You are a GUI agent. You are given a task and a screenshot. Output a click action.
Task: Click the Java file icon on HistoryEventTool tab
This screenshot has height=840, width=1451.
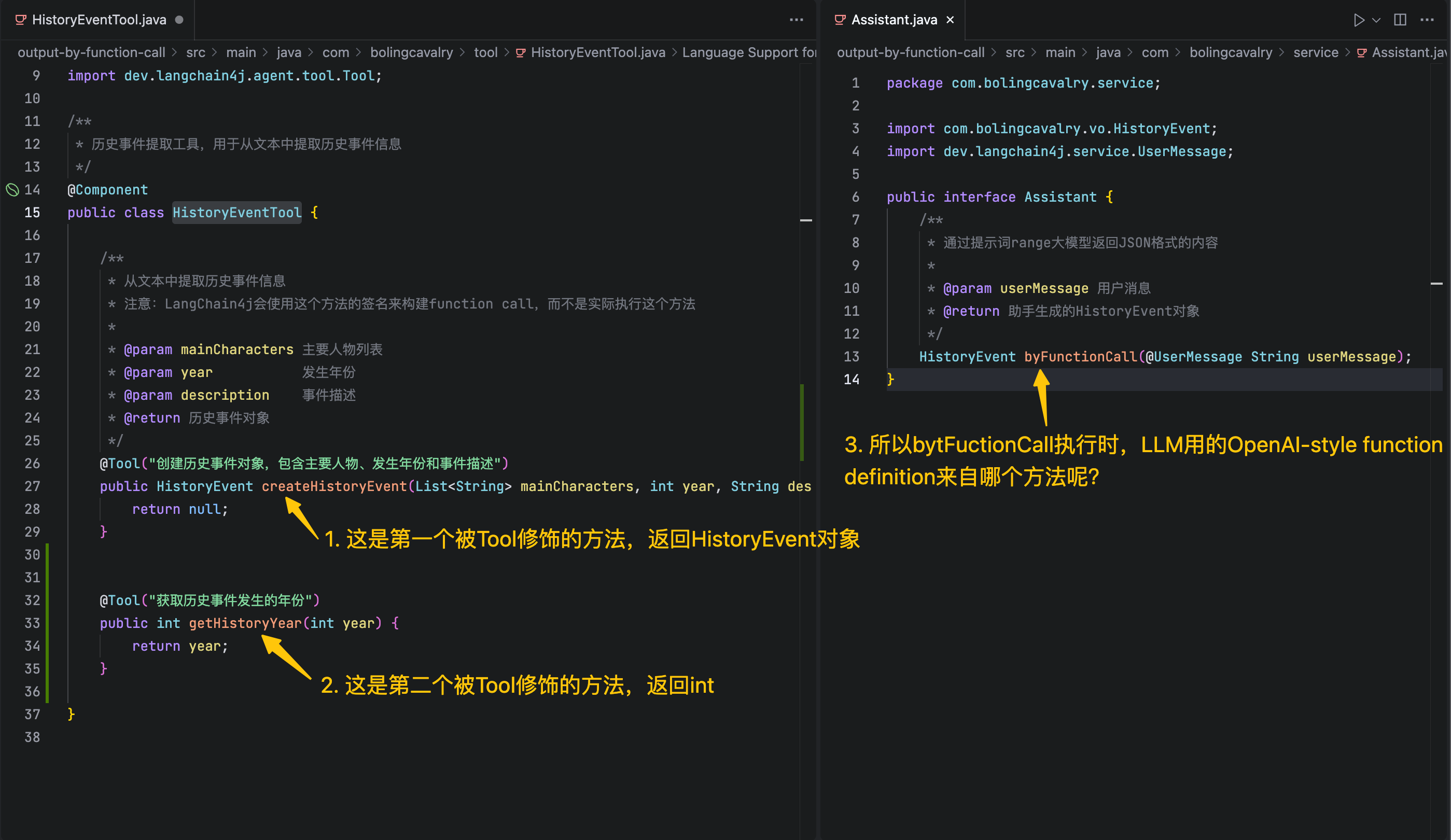click(x=21, y=20)
